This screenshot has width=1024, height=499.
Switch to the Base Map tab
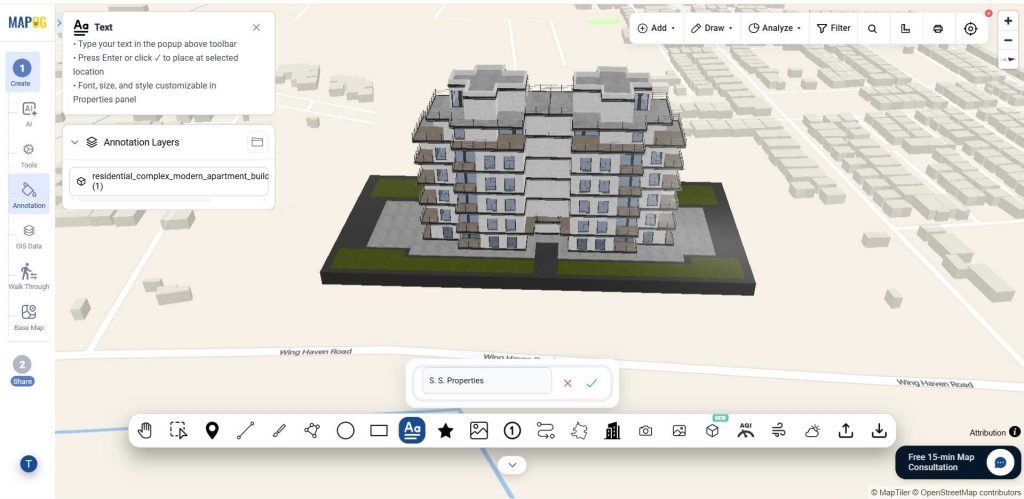(29, 317)
